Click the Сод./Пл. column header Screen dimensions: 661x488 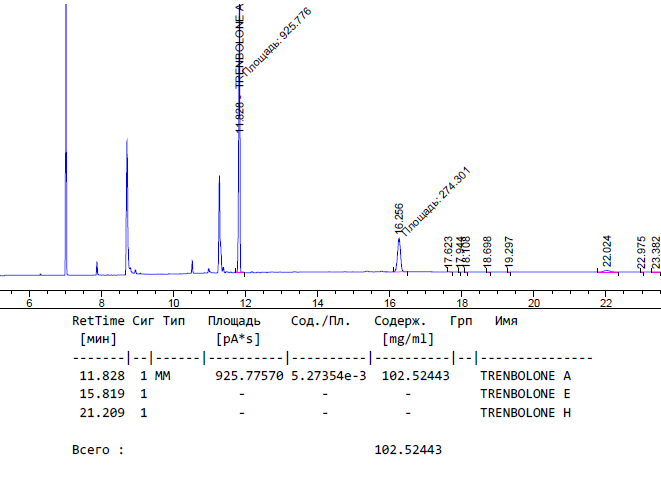click(x=324, y=322)
